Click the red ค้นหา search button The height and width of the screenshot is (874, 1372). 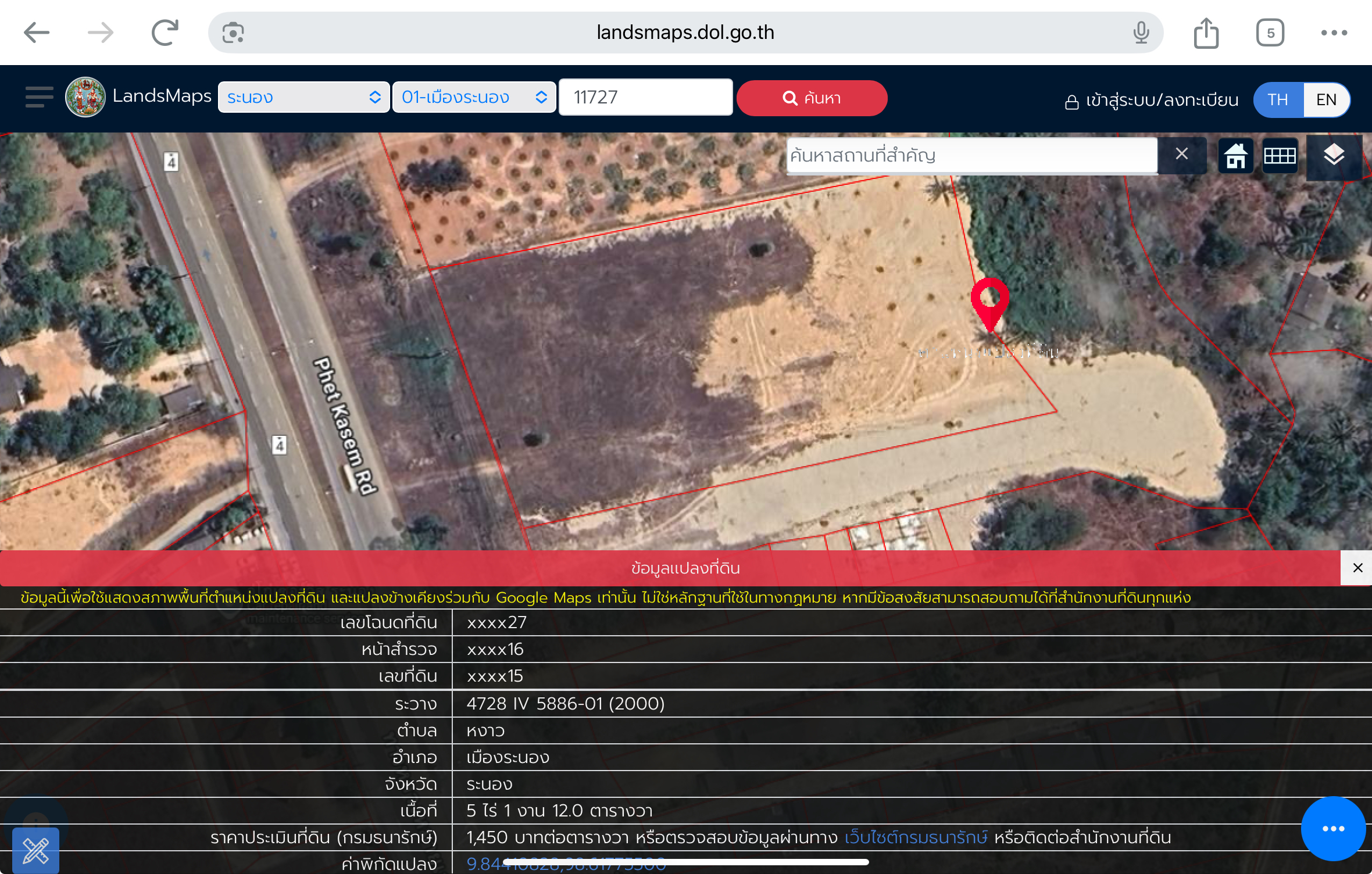pos(812,98)
